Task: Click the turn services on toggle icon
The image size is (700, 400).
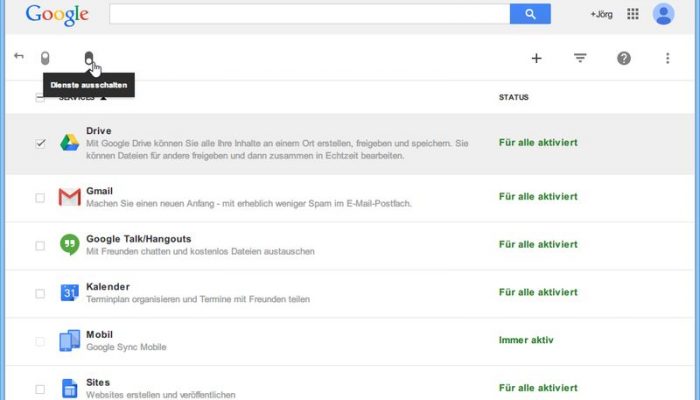Action: [45, 58]
